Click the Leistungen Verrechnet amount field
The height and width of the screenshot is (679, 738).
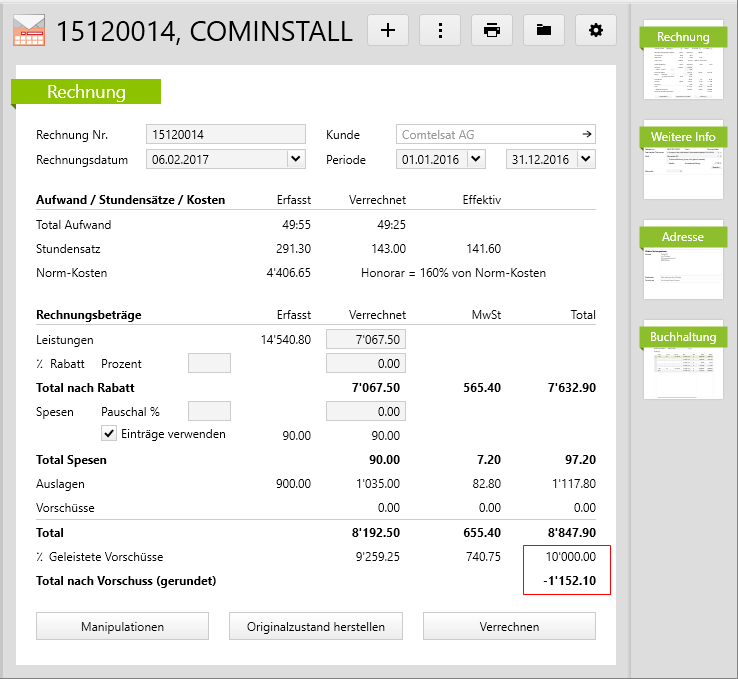pyautogui.click(x=366, y=340)
